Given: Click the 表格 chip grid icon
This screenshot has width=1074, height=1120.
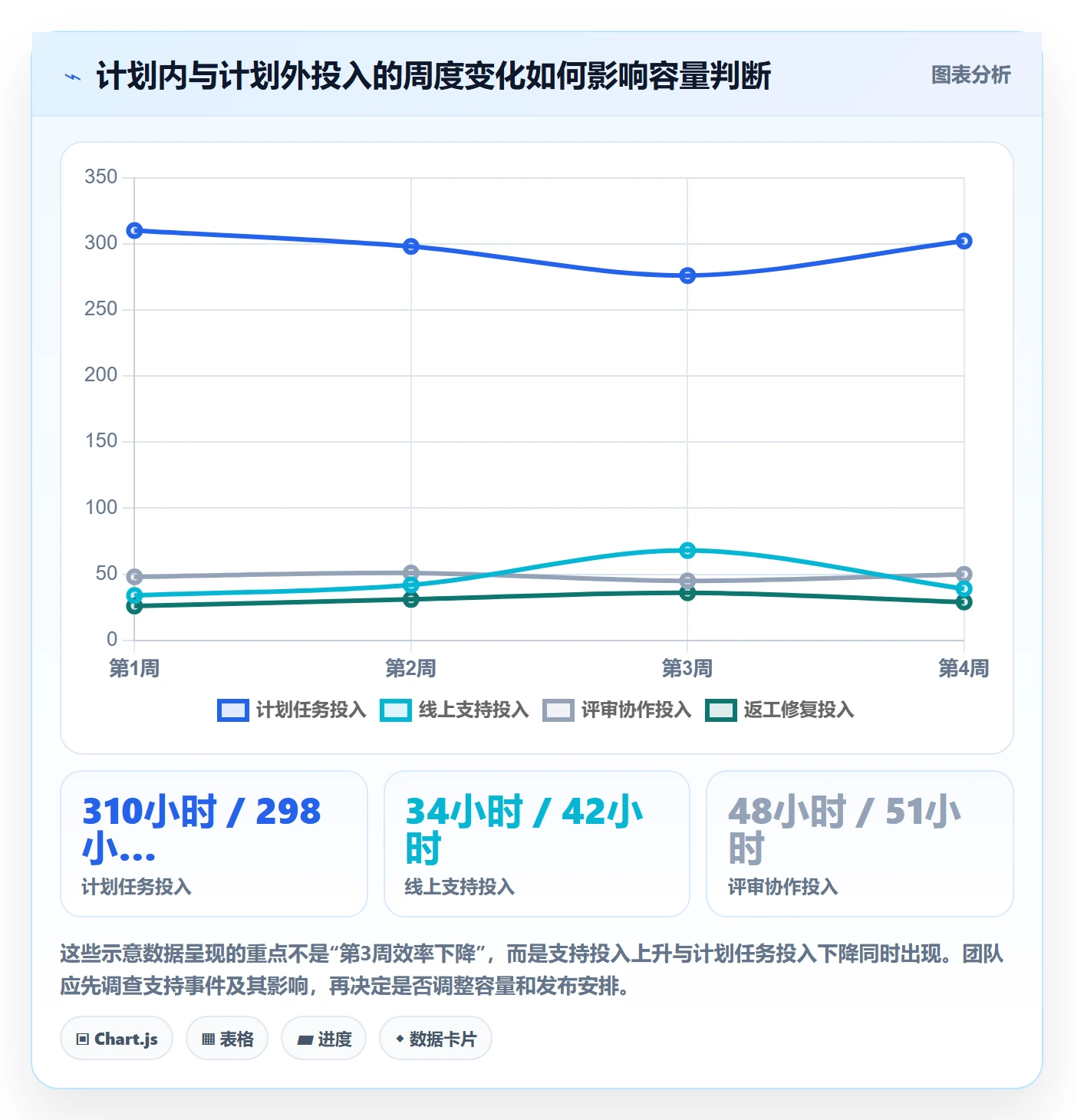Looking at the screenshot, I should [208, 1039].
